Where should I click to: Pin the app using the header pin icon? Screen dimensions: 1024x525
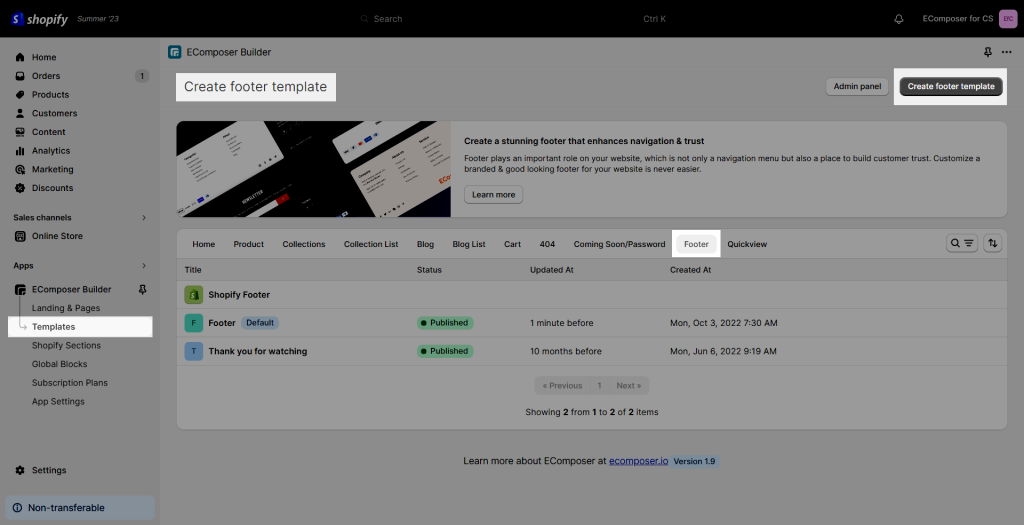click(987, 52)
